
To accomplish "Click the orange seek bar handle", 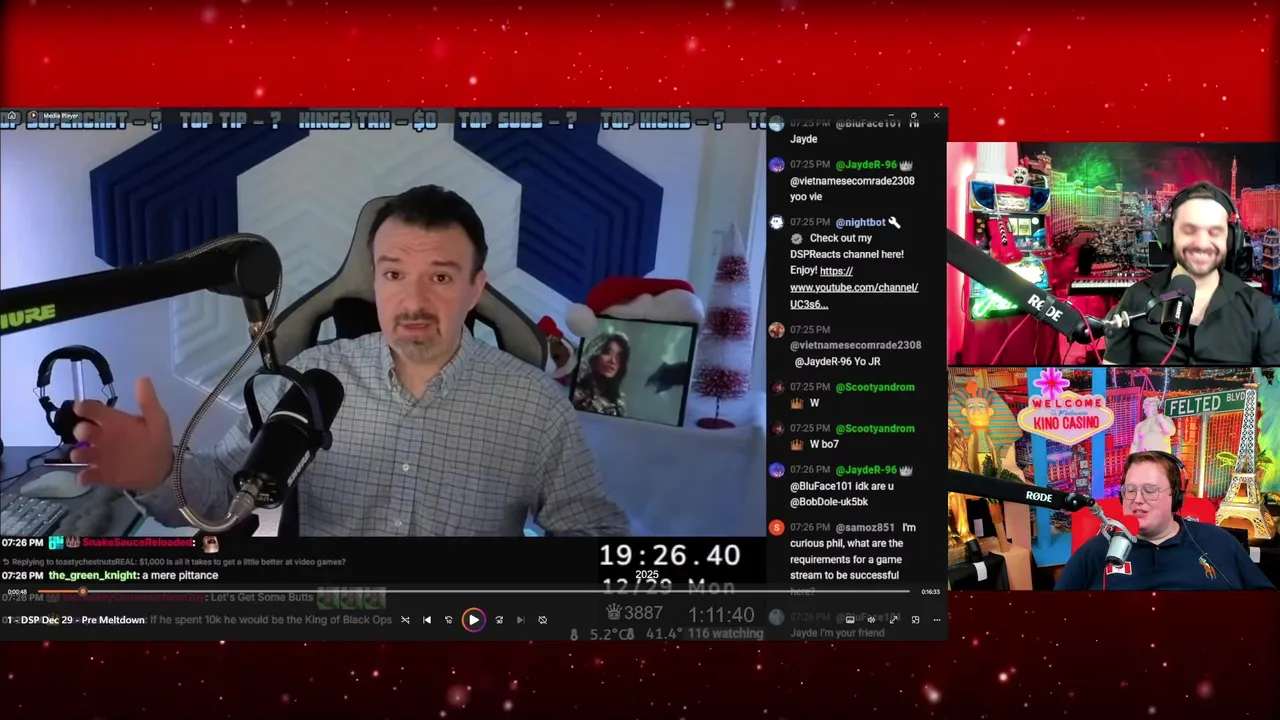I will [x=82, y=592].
